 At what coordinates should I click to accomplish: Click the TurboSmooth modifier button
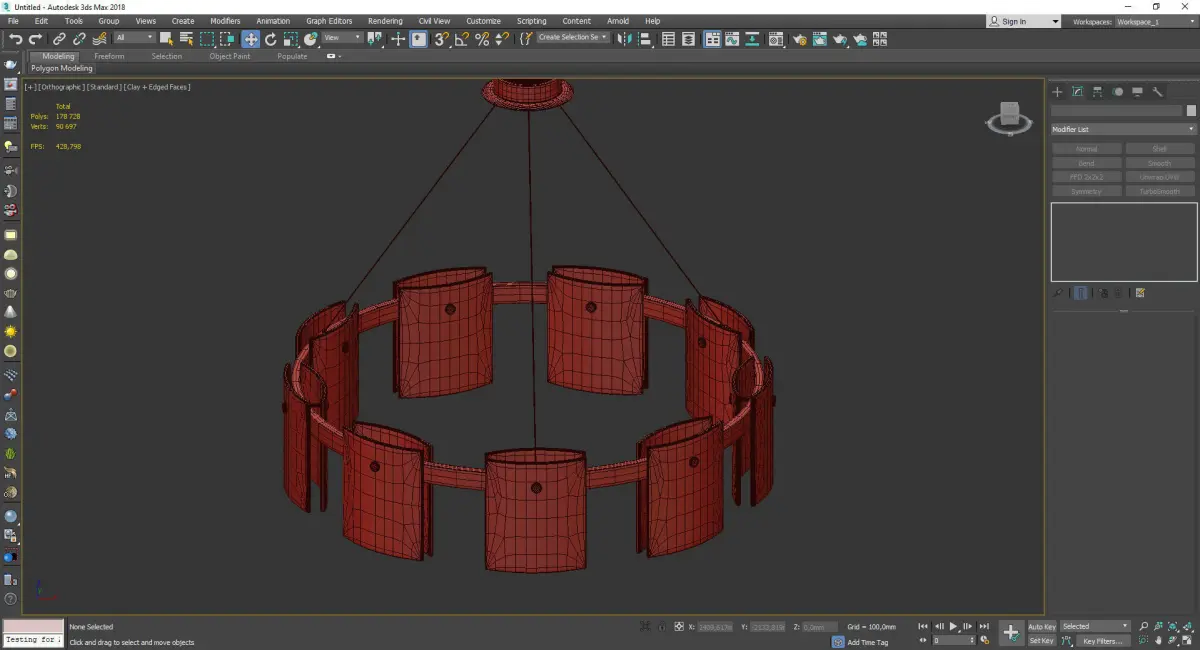click(x=1160, y=191)
